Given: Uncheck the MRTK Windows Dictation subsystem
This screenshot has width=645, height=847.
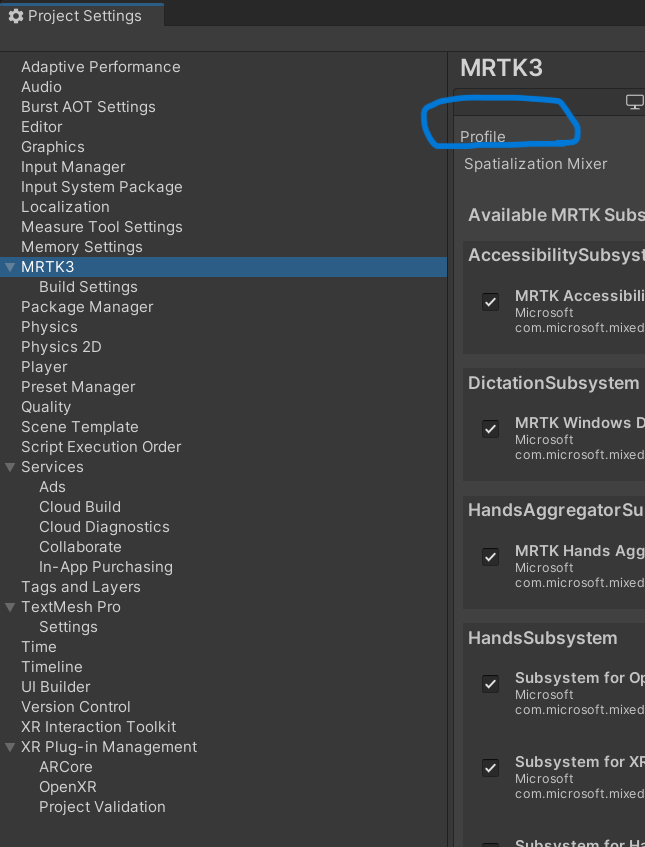Looking at the screenshot, I should point(490,429).
